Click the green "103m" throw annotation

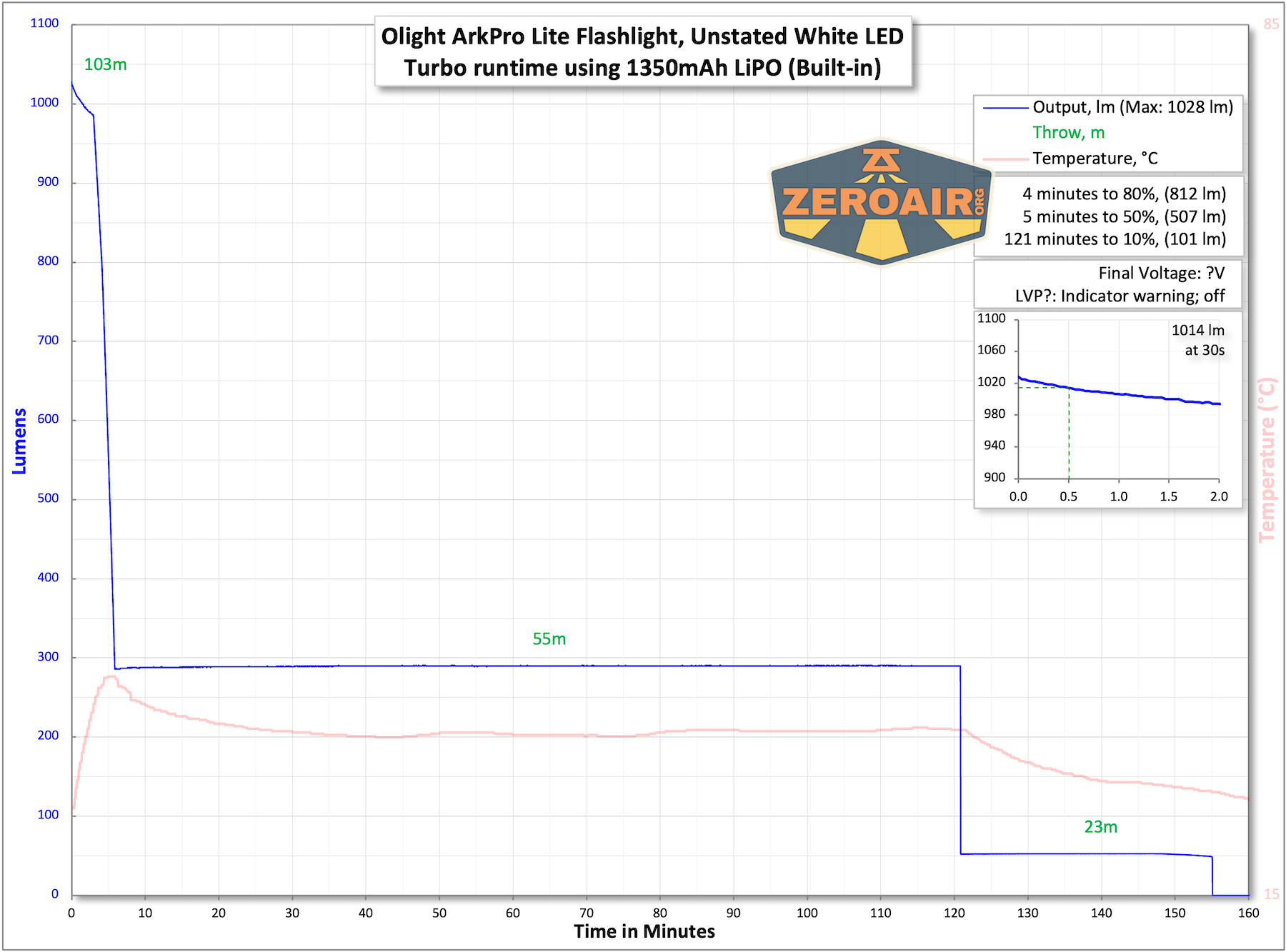[x=105, y=64]
